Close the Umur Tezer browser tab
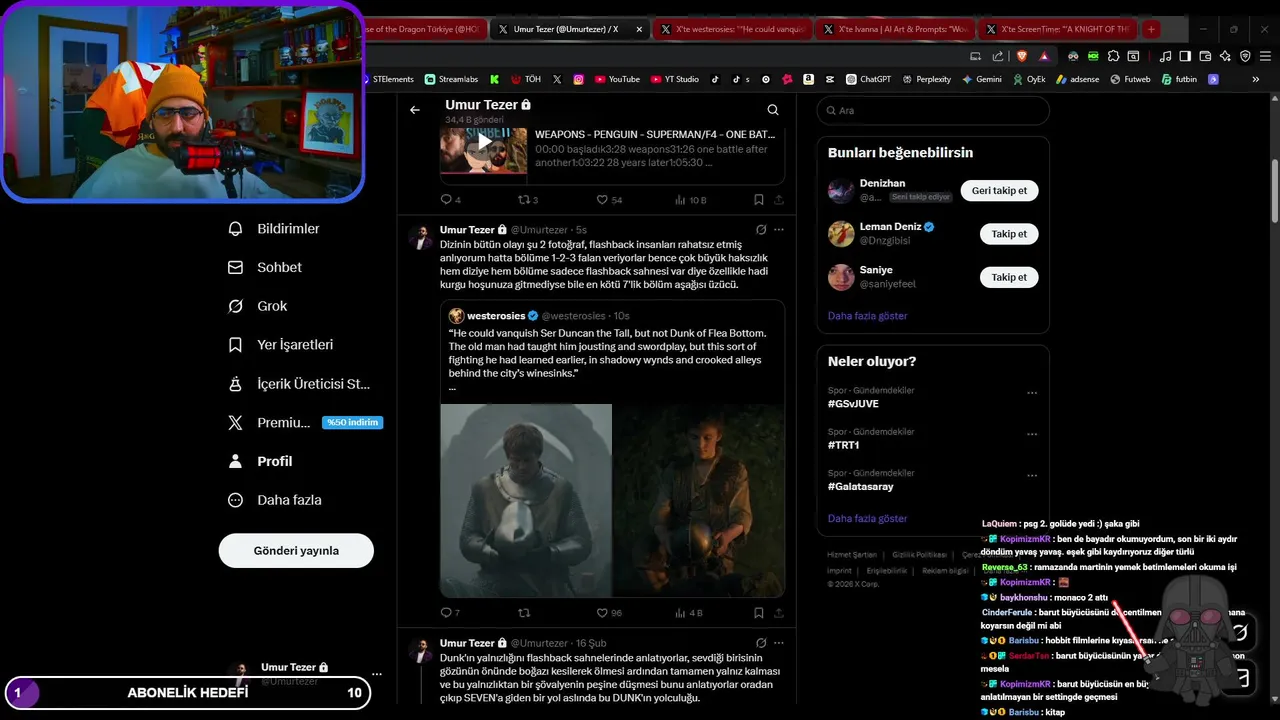The width and height of the screenshot is (1280, 720). [x=639, y=30]
